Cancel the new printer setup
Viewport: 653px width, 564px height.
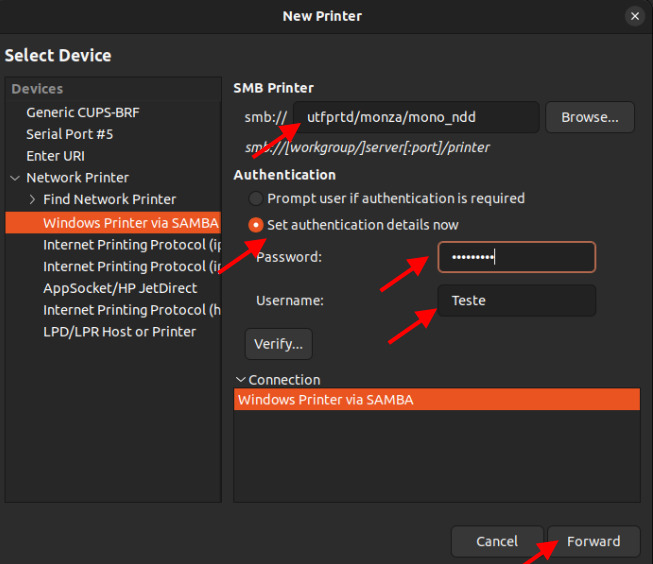pos(496,541)
